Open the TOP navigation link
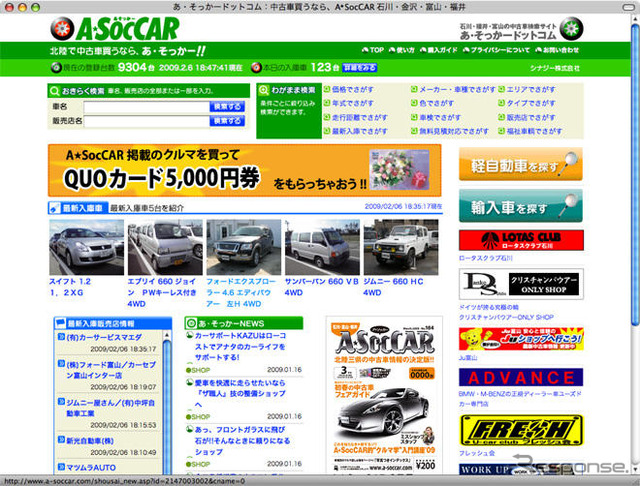The image size is (640, 486). coord(373,50)
